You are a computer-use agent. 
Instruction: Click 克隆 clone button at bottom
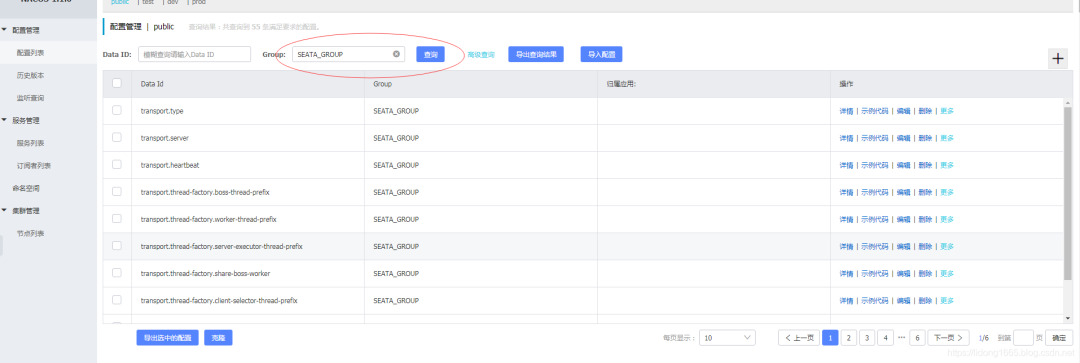tap(218, 338)
